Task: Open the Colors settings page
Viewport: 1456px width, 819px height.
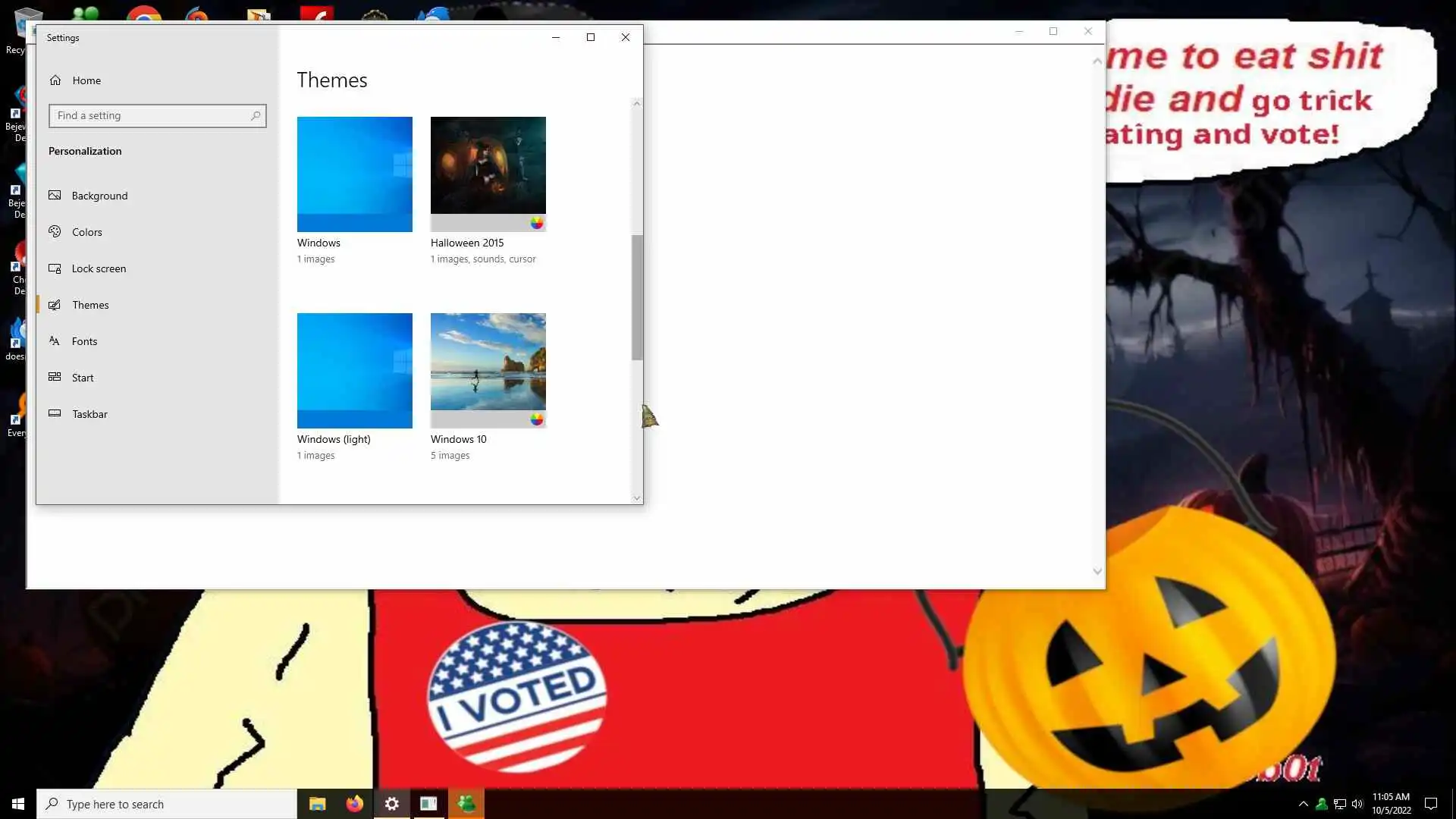Action: [x=86, y=232]
